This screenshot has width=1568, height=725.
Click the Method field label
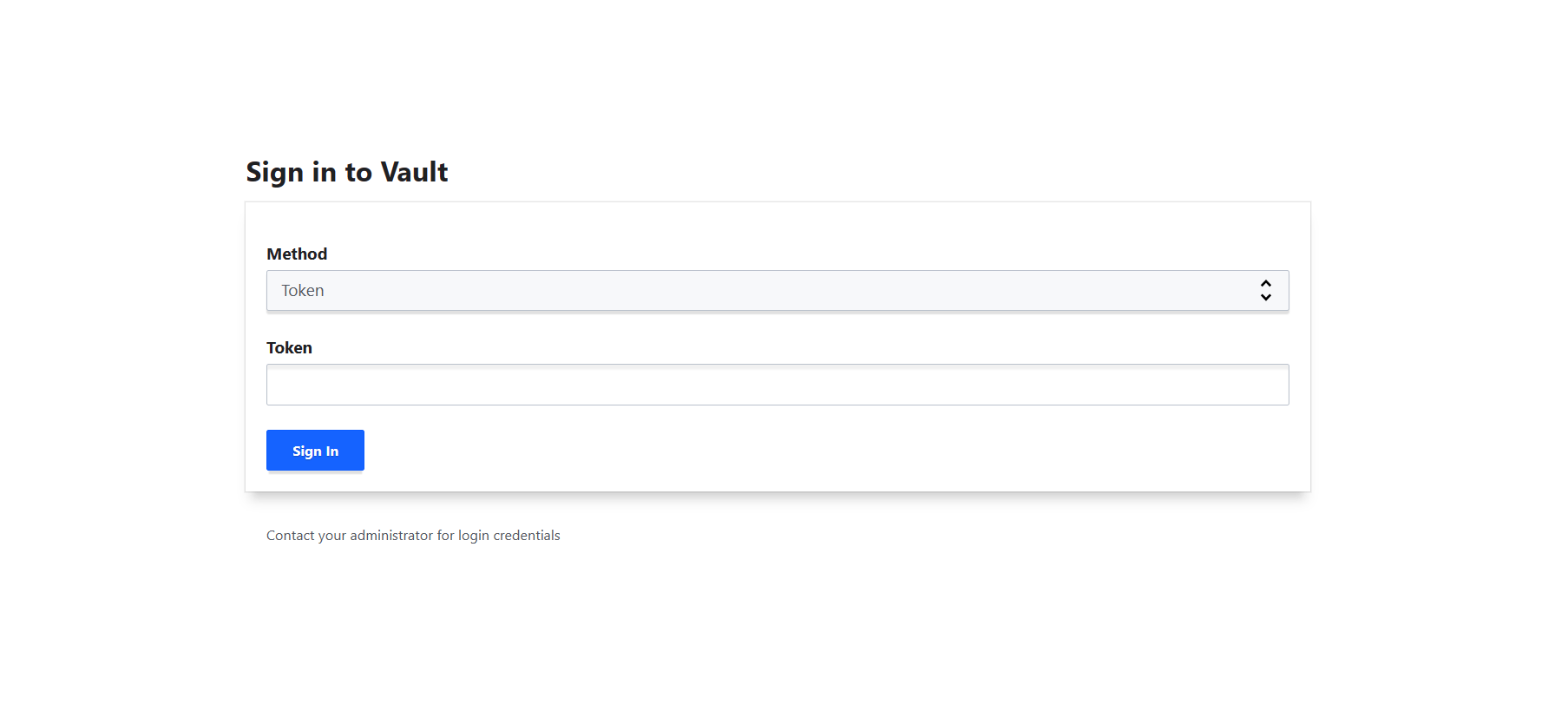coord(297,254)
